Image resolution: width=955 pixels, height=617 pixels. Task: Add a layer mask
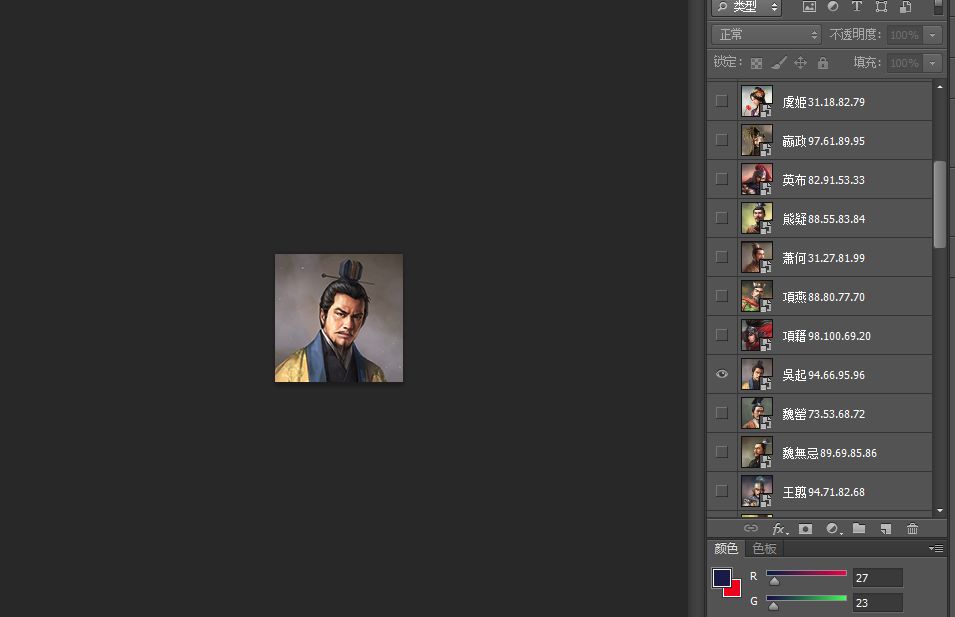click(805, 529)
